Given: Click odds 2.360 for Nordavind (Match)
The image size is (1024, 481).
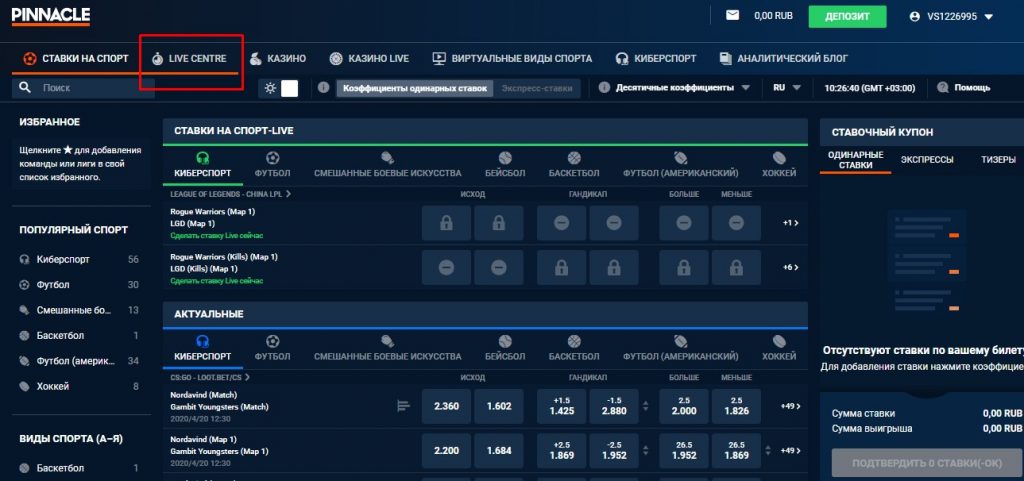Looking at the screenshot, I should pos(446,406).
